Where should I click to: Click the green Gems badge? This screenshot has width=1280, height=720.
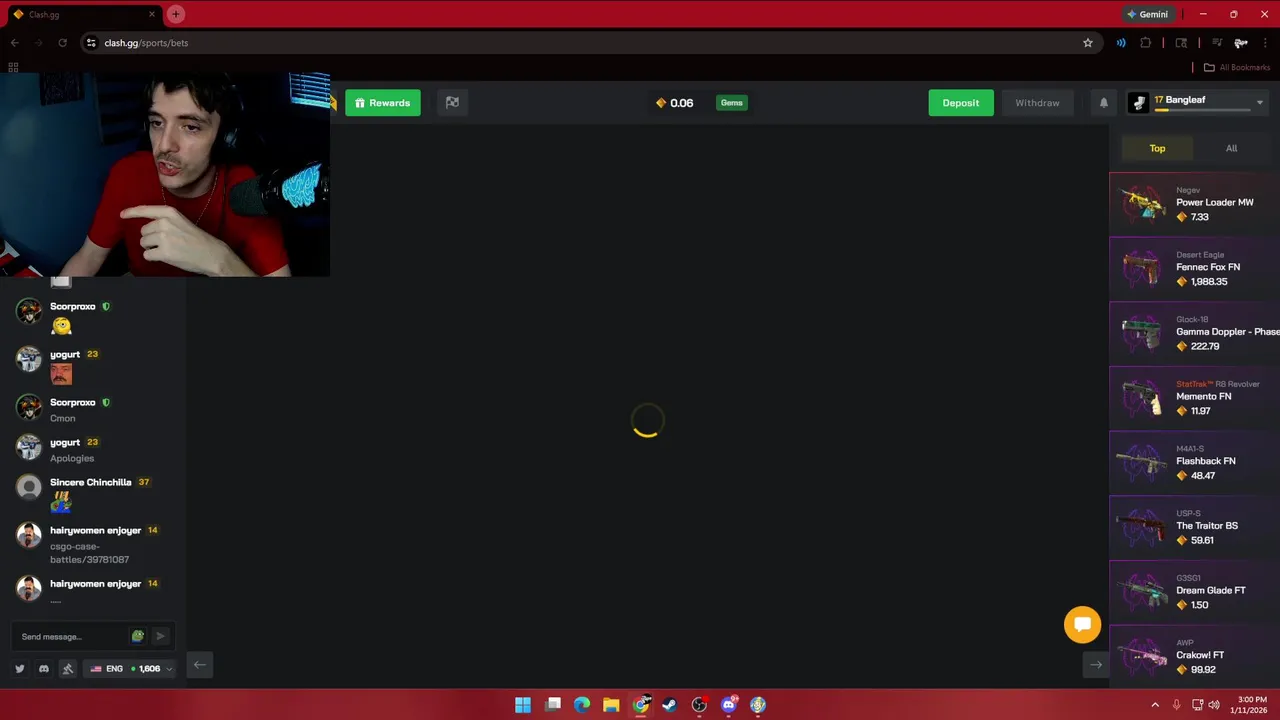click(732, 103)
